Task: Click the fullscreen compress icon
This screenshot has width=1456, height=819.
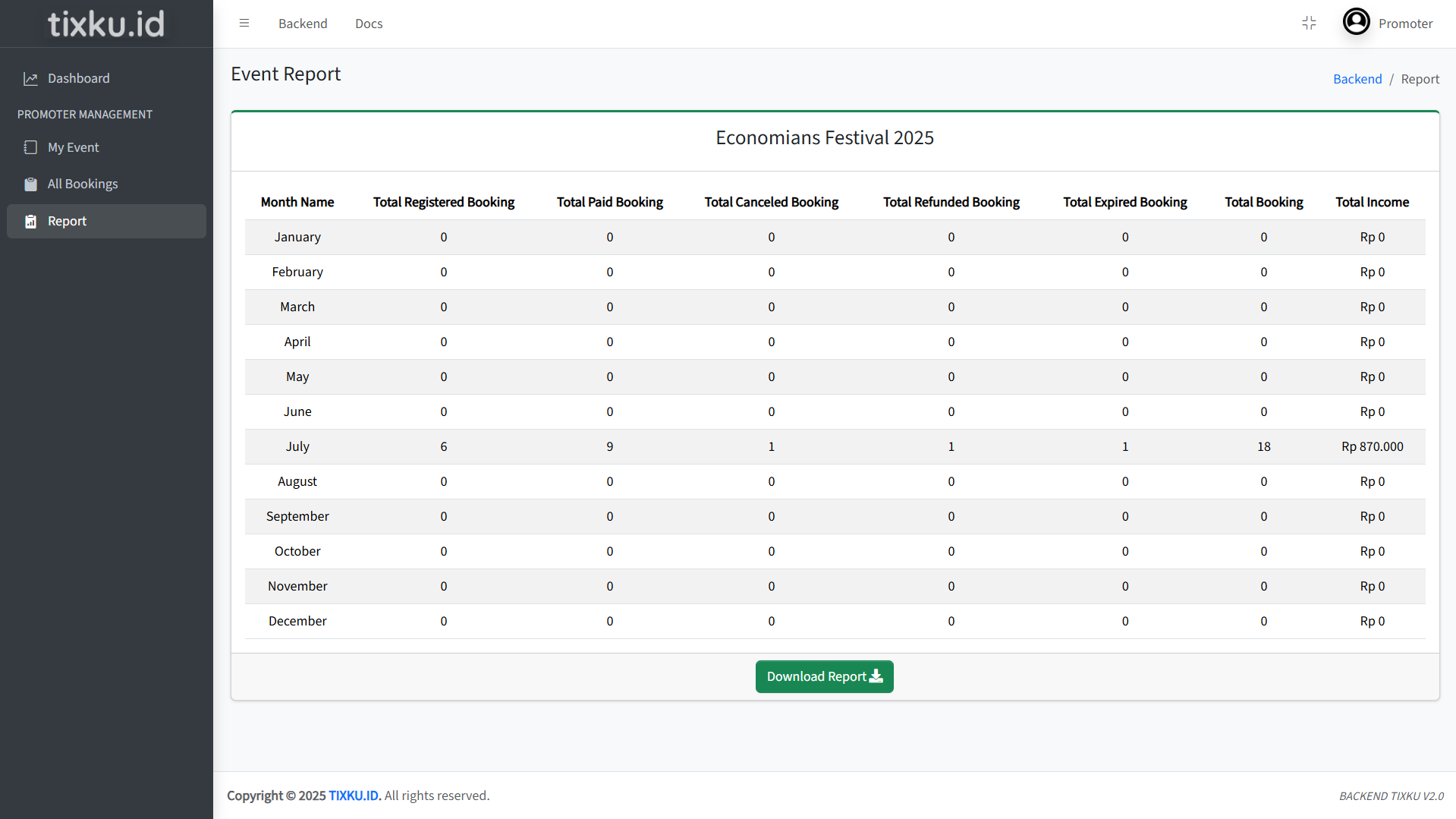Action: 1309,24
